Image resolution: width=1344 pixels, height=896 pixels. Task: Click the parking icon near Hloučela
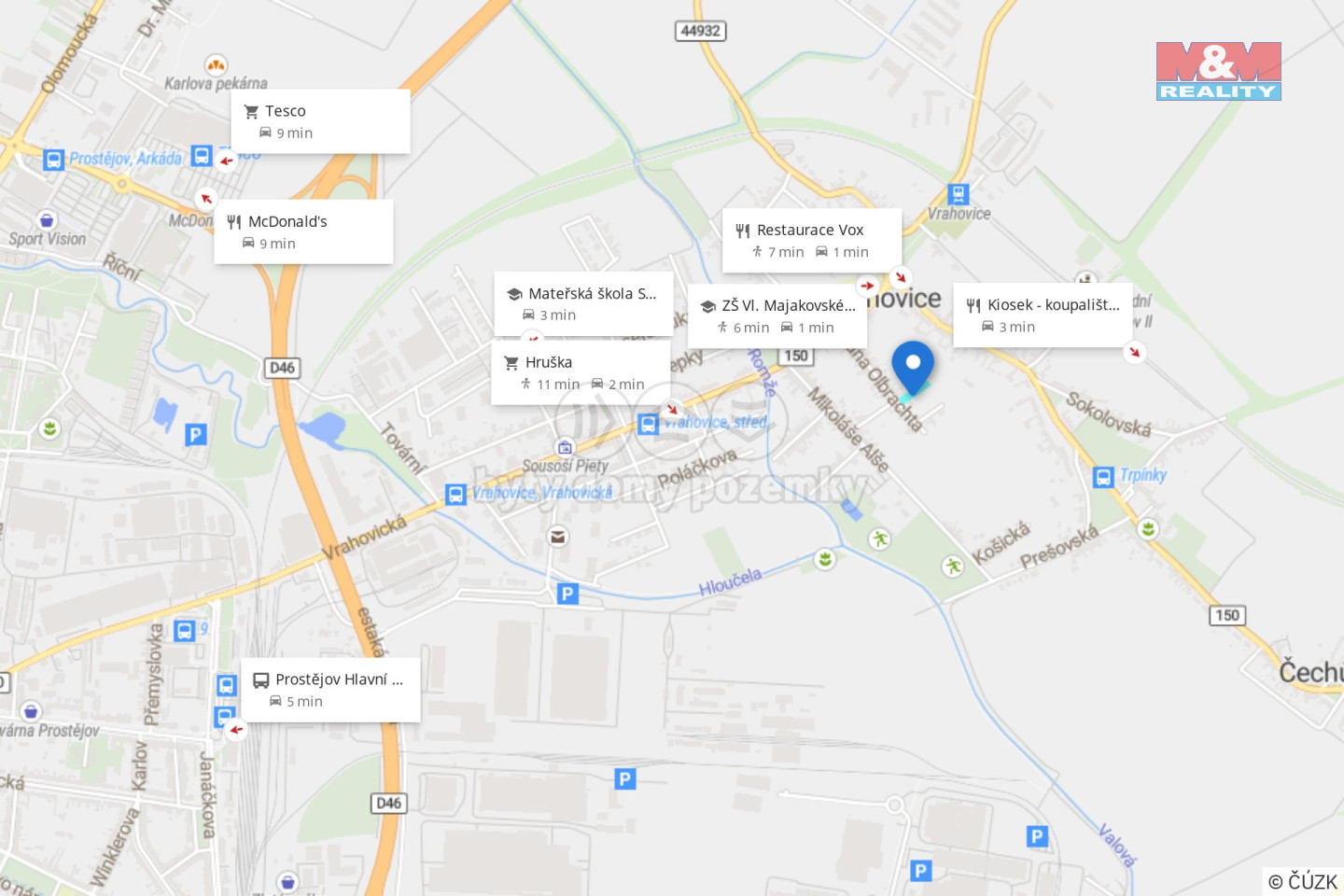coord(567,594)
